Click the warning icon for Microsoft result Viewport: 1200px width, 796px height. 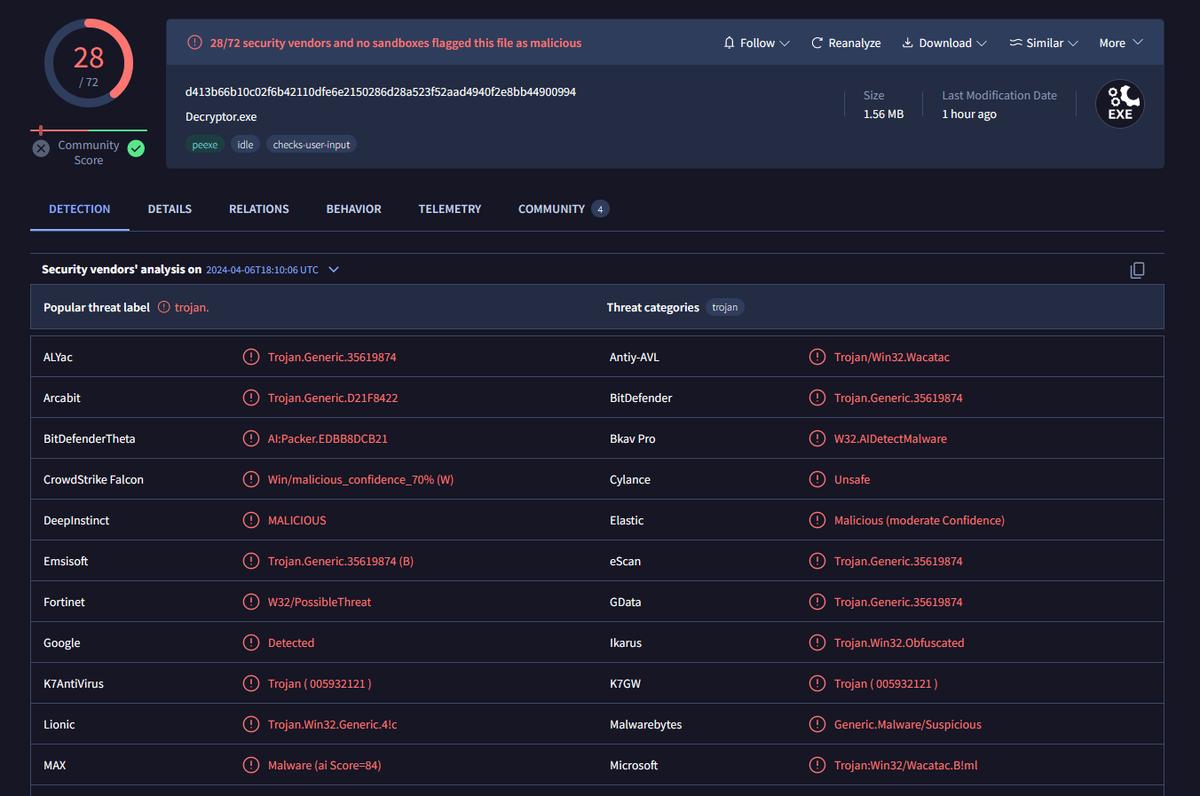pos(817,766)
